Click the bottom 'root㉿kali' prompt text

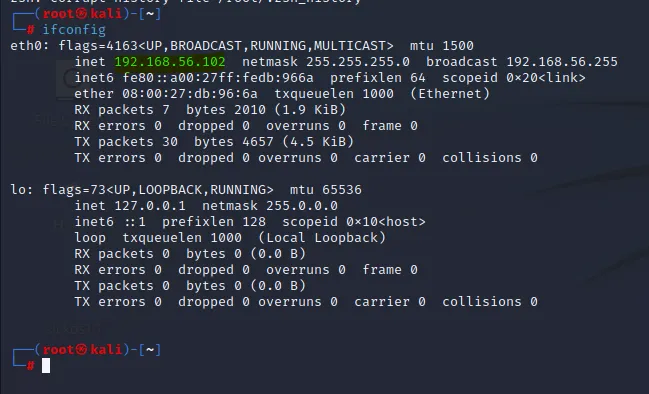coord(82,350)
